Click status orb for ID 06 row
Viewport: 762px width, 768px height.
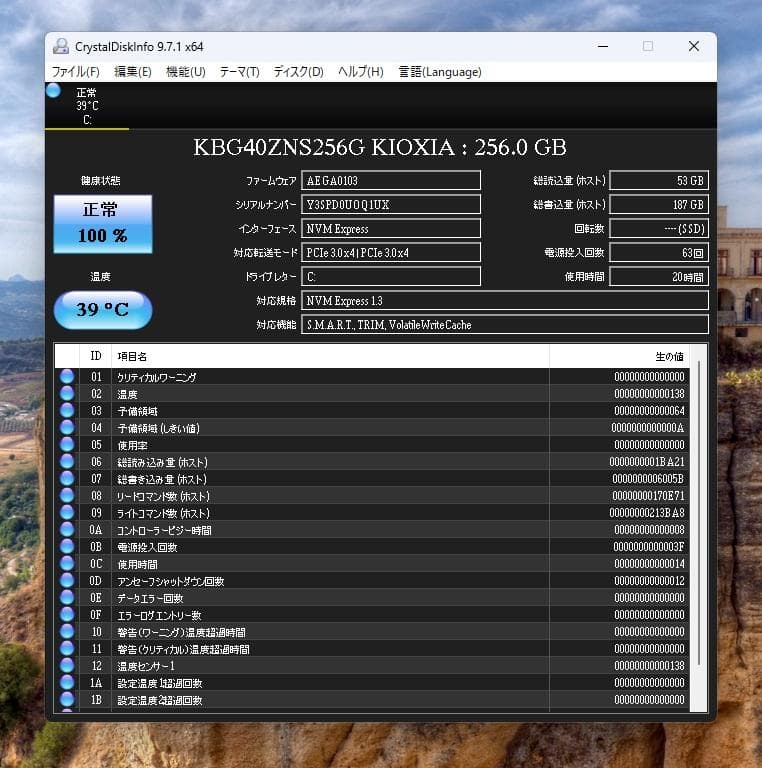pos(67,461)
